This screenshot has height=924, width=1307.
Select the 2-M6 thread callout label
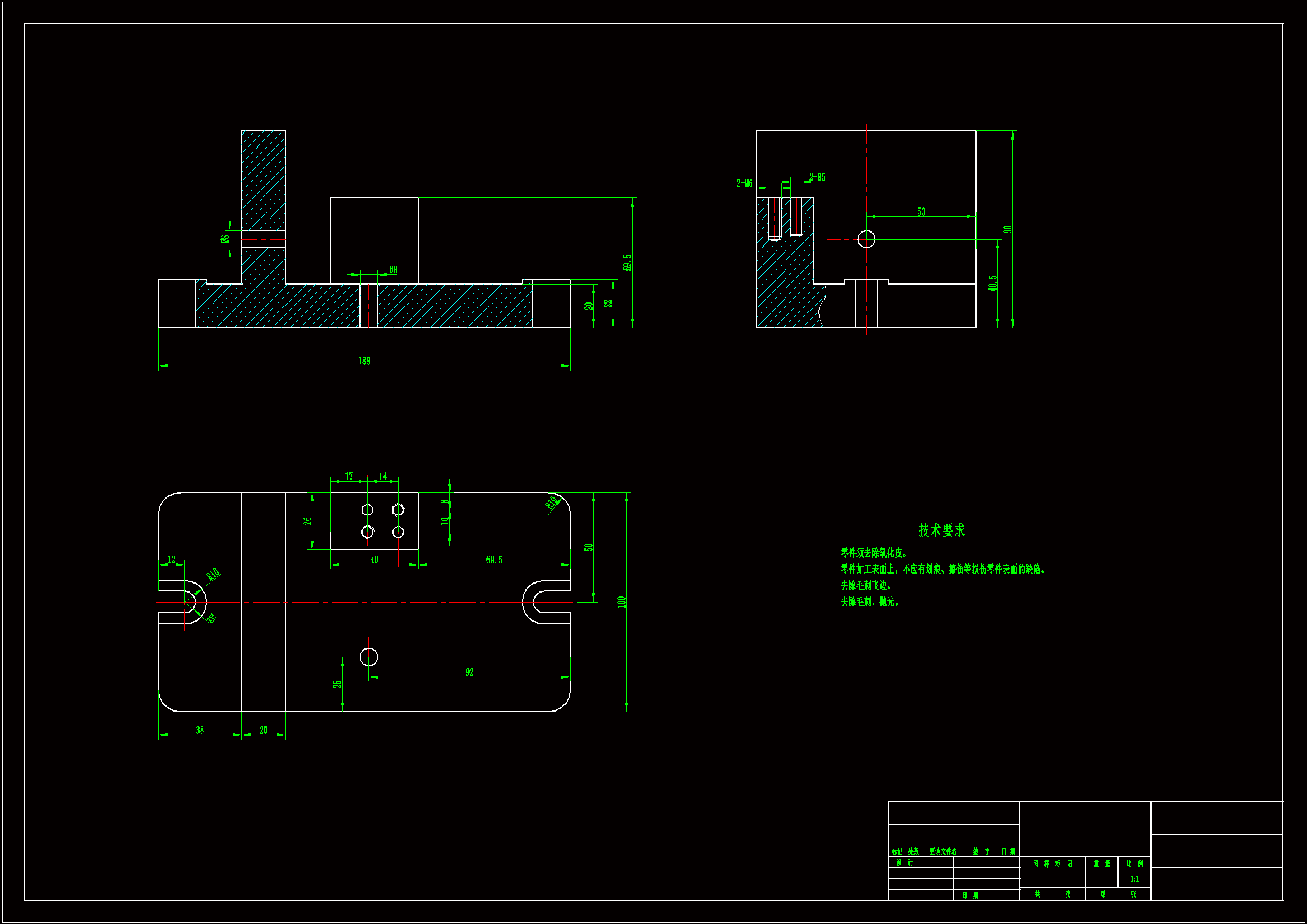(x=745, y=183)
